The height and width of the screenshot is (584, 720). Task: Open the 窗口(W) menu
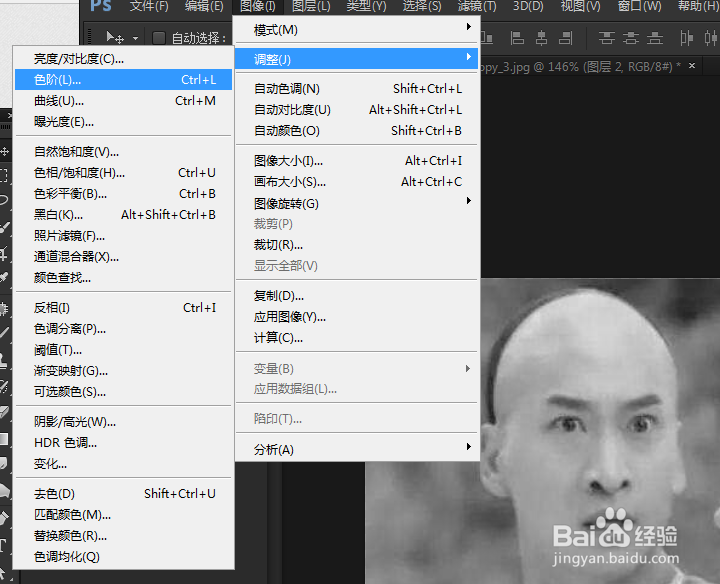(639, 6)
